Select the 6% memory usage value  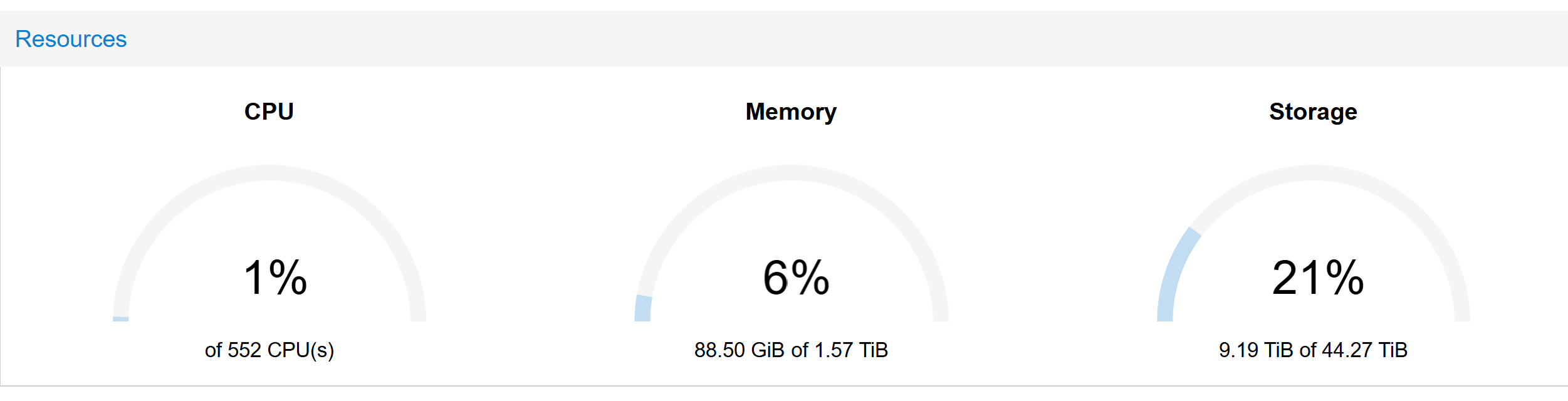pyautogui.click(x=796, y=277)
